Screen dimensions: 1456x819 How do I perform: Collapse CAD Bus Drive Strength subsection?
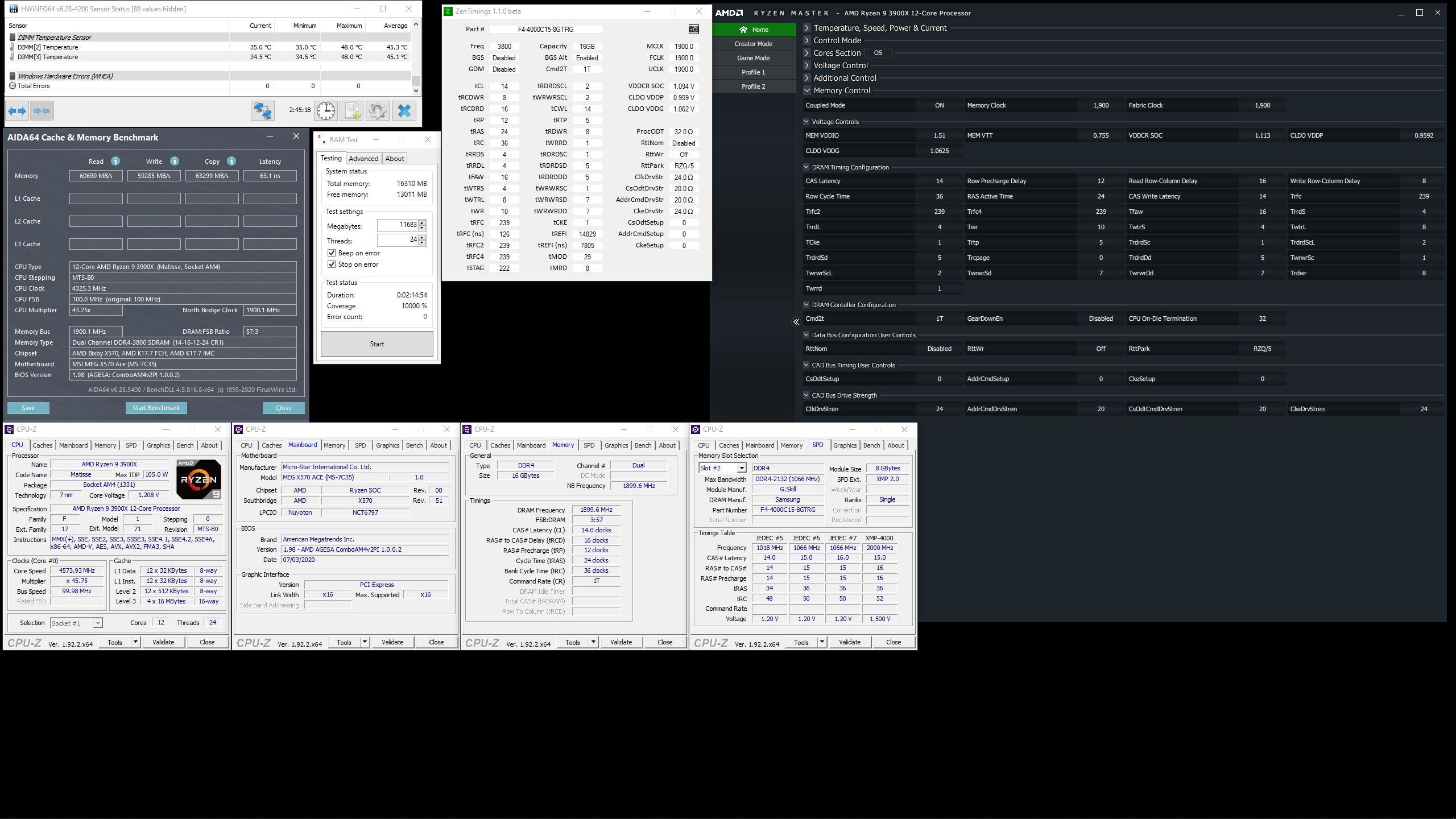806,395
